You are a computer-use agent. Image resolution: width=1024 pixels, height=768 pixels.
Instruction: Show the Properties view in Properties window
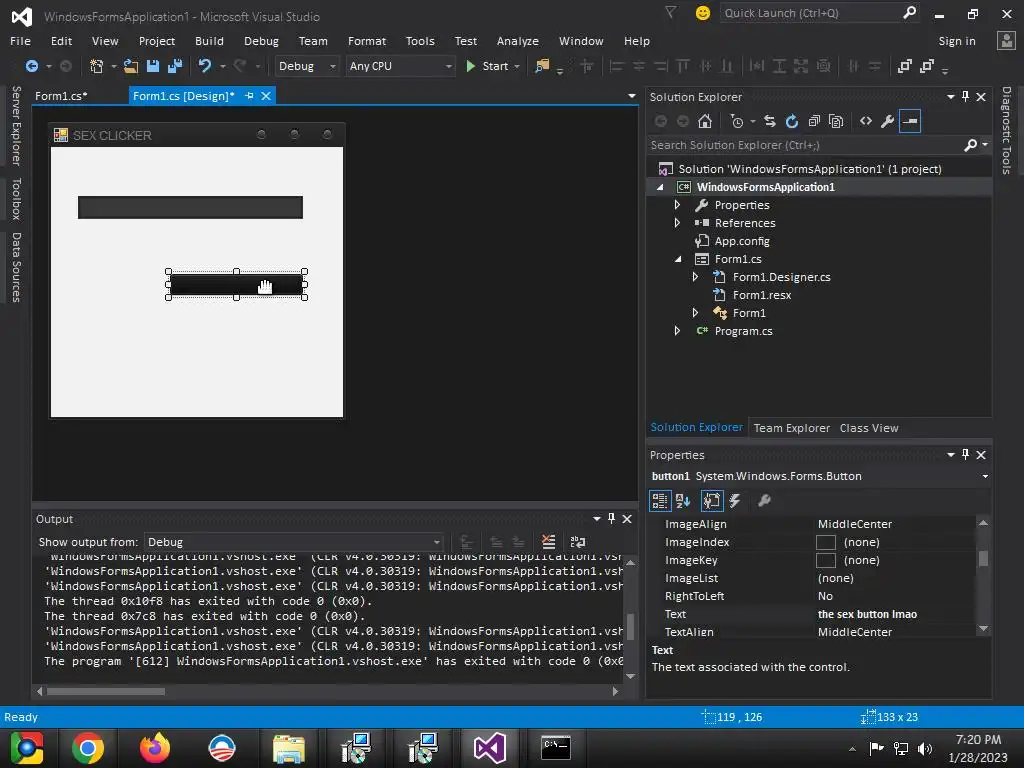(x=712, y=501)
